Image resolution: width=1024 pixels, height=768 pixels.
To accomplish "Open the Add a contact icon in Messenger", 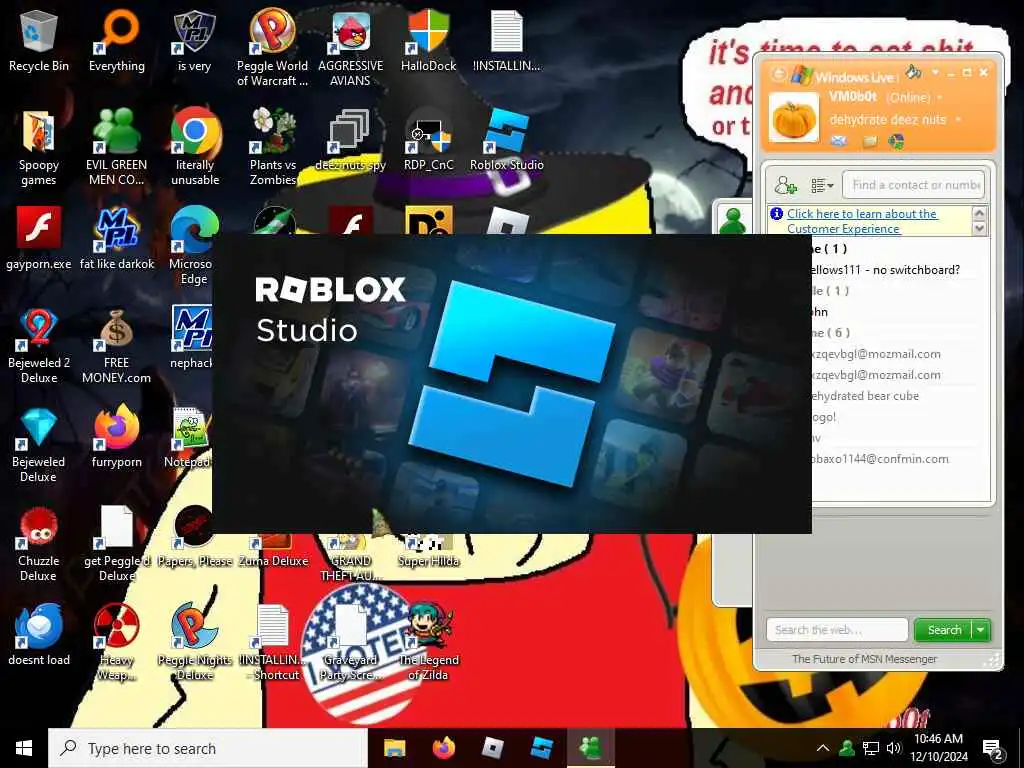I will pyautogui.click(x=785, y=185).
